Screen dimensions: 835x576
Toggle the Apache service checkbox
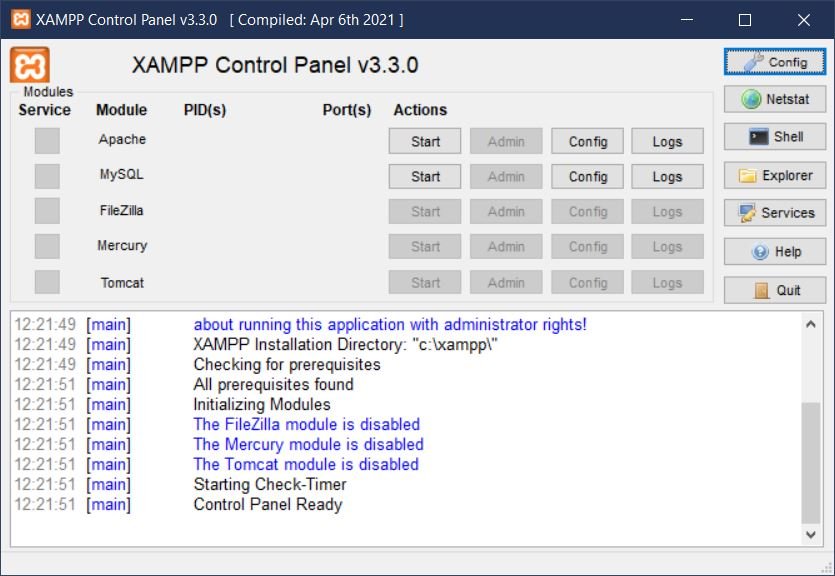coord(47,141)
